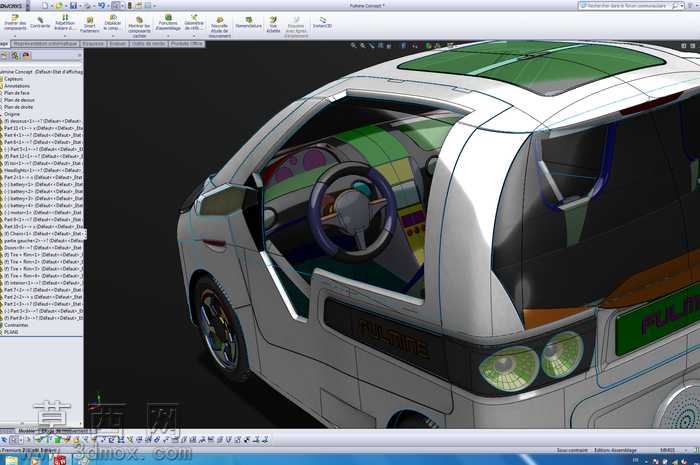The width and height of the screenshot is (700, 465).
Task: Expand the New document dropdown arrow
Action: point(51,6)
